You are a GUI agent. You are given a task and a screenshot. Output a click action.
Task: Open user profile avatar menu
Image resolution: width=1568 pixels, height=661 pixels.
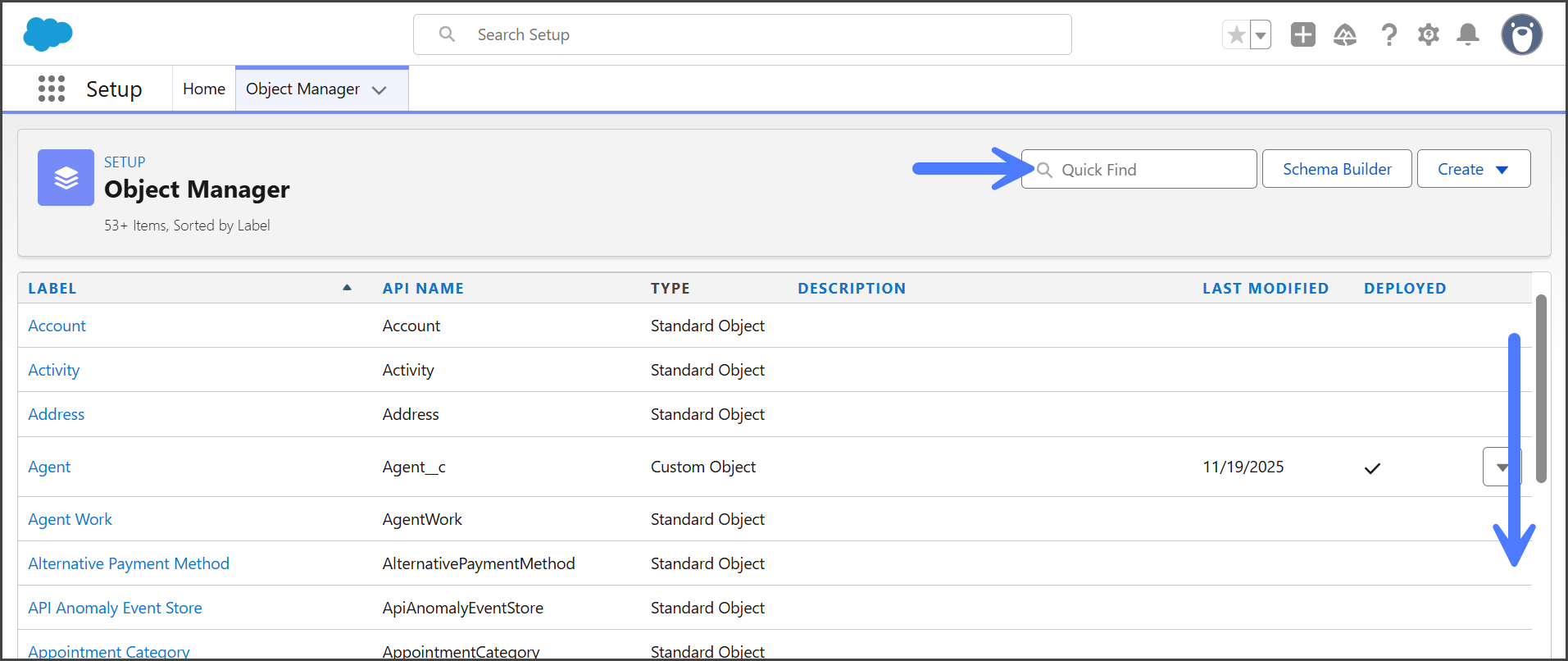tap(1521, 34)
